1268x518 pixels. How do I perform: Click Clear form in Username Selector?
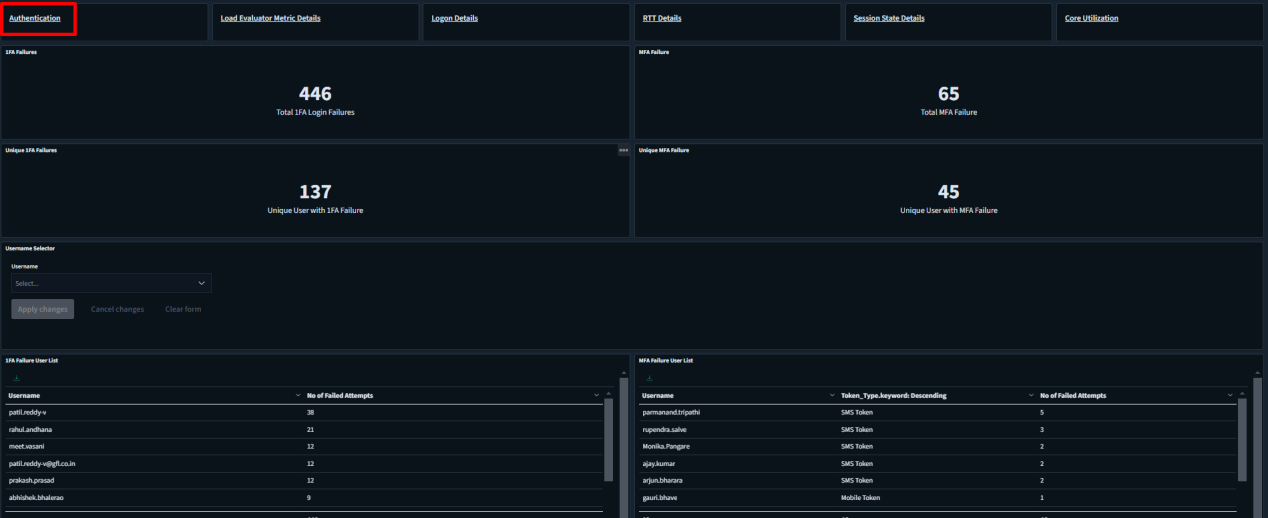pyautogui.click(x=183, y=309)
